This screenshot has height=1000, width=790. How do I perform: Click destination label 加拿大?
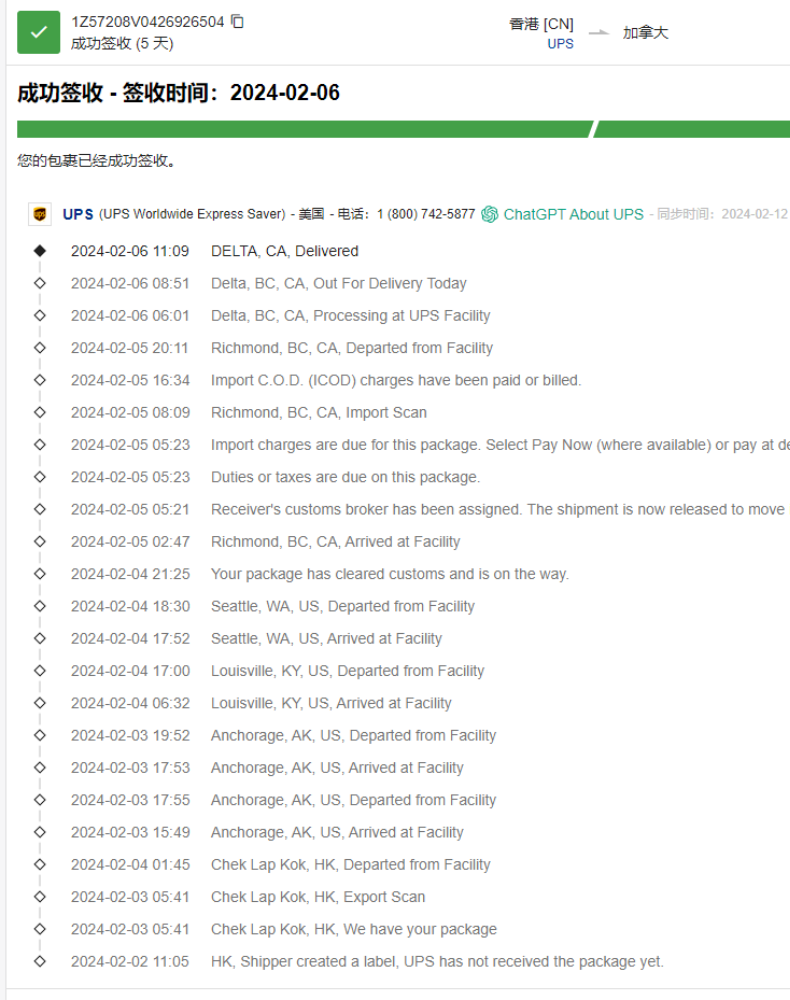[645, 33]
